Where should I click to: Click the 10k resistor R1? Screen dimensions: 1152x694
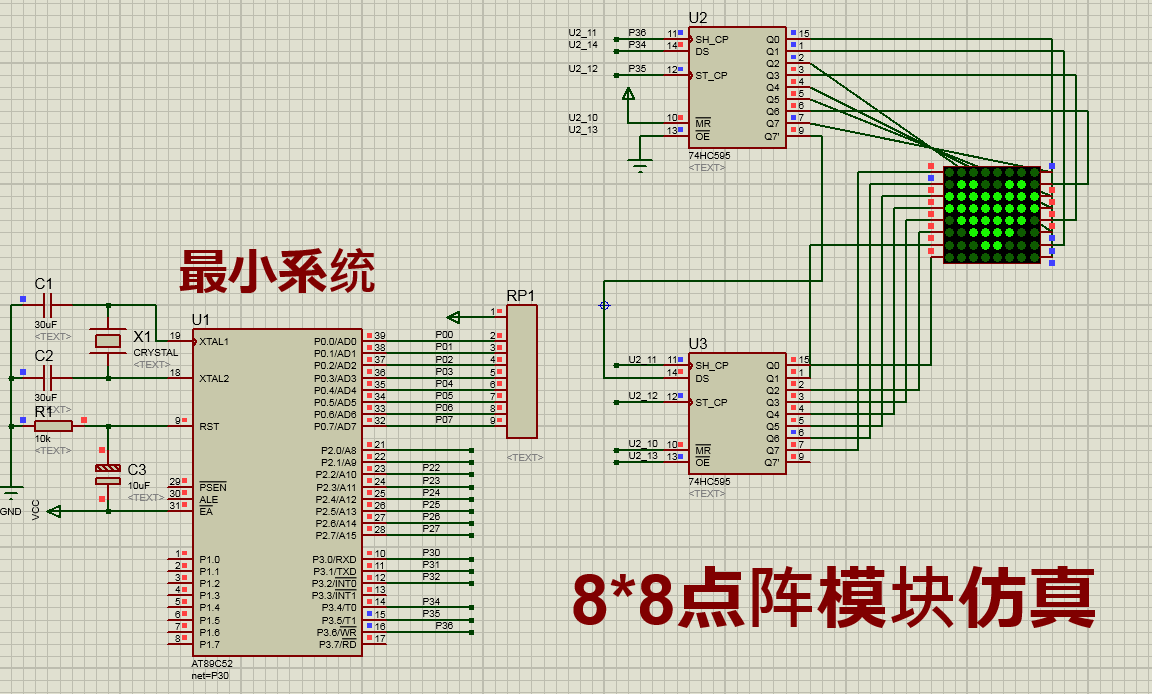(52, 424)
